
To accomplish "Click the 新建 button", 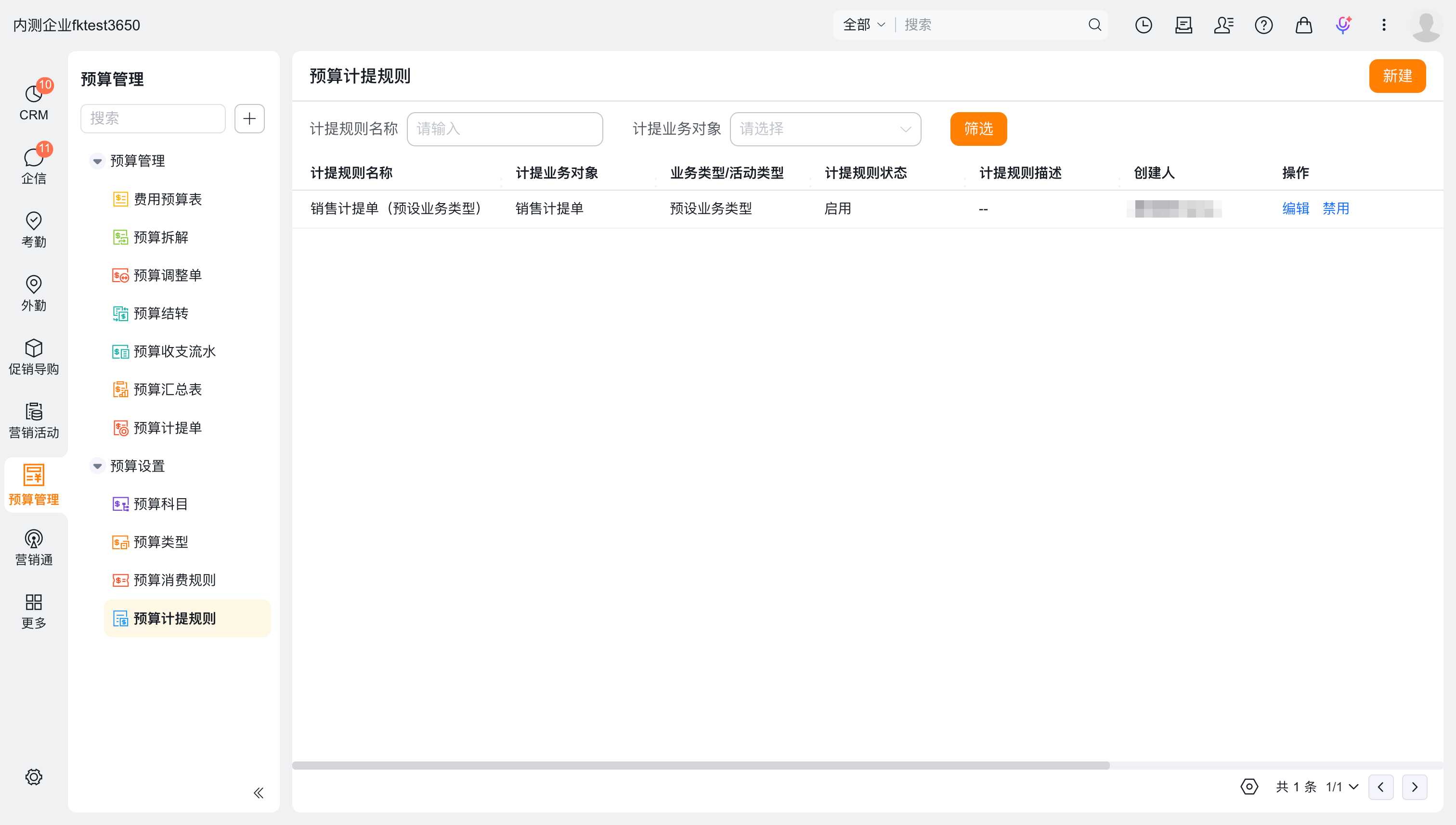I will click(x=1397, y=76).
